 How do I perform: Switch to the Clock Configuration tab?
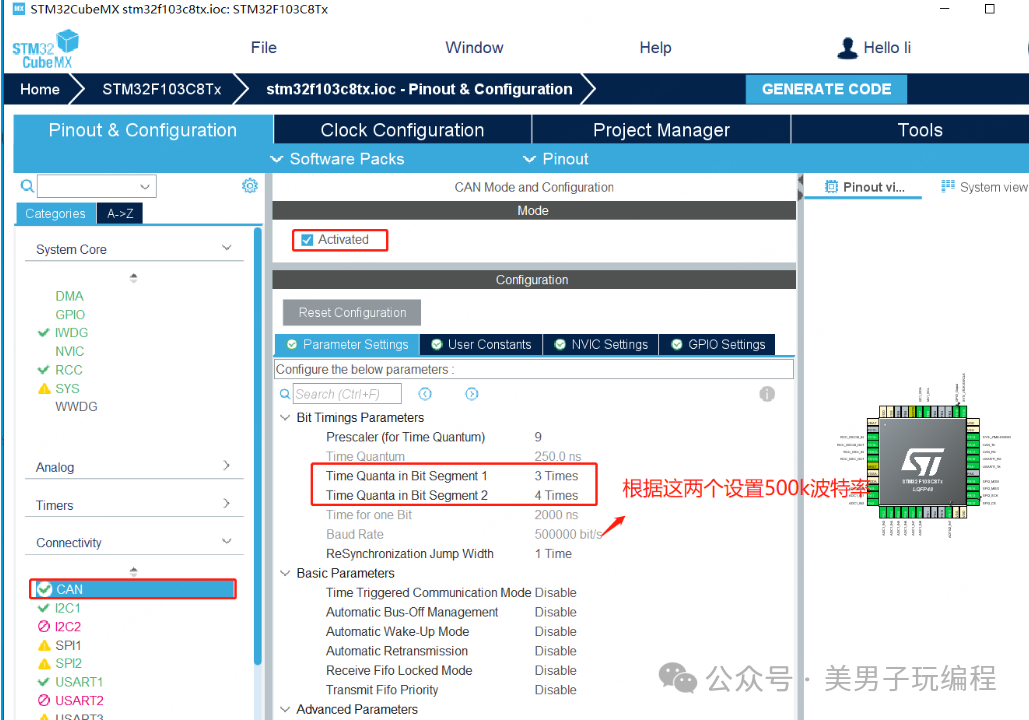click(402, 130)
